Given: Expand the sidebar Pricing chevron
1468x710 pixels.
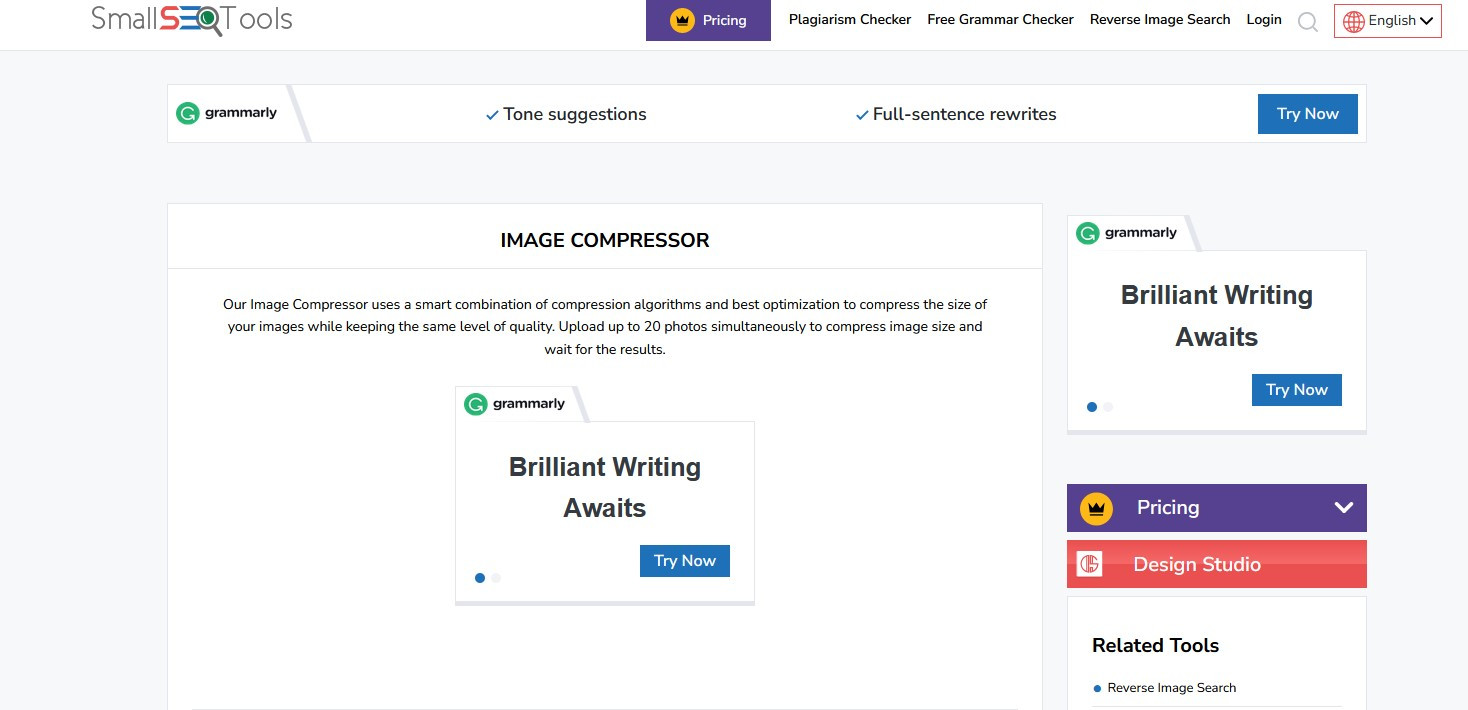Looking at the screenshot, I should 1344,508.
